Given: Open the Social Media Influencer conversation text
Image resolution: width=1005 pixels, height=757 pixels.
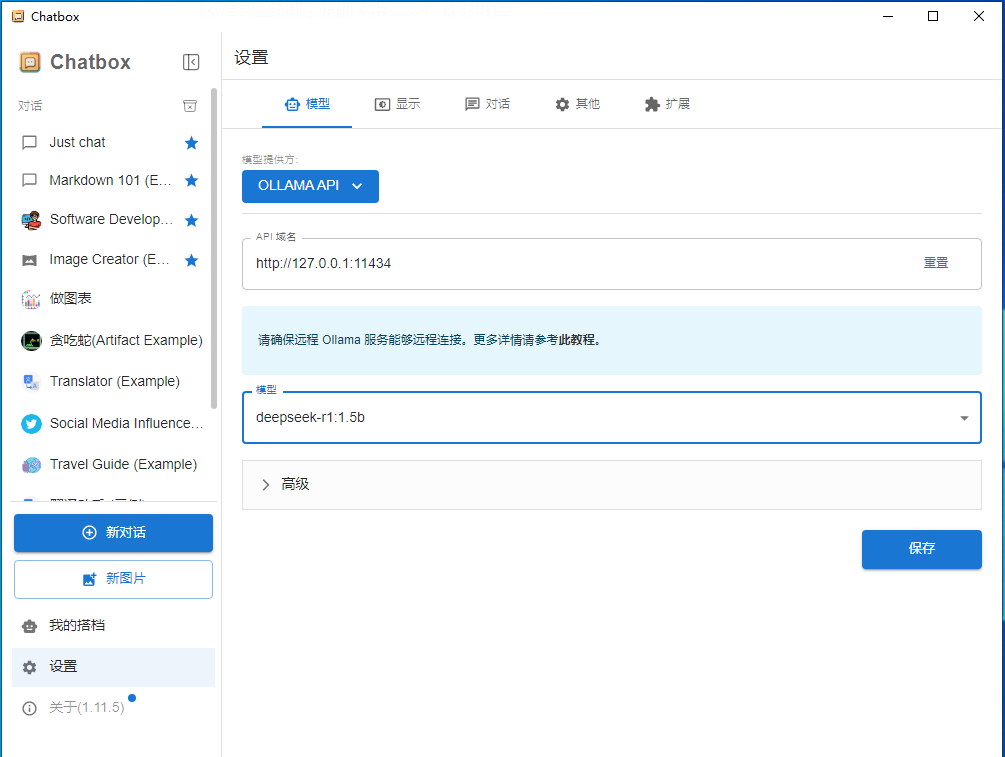Looking at the screenshot, I should (x=126, y=423).
